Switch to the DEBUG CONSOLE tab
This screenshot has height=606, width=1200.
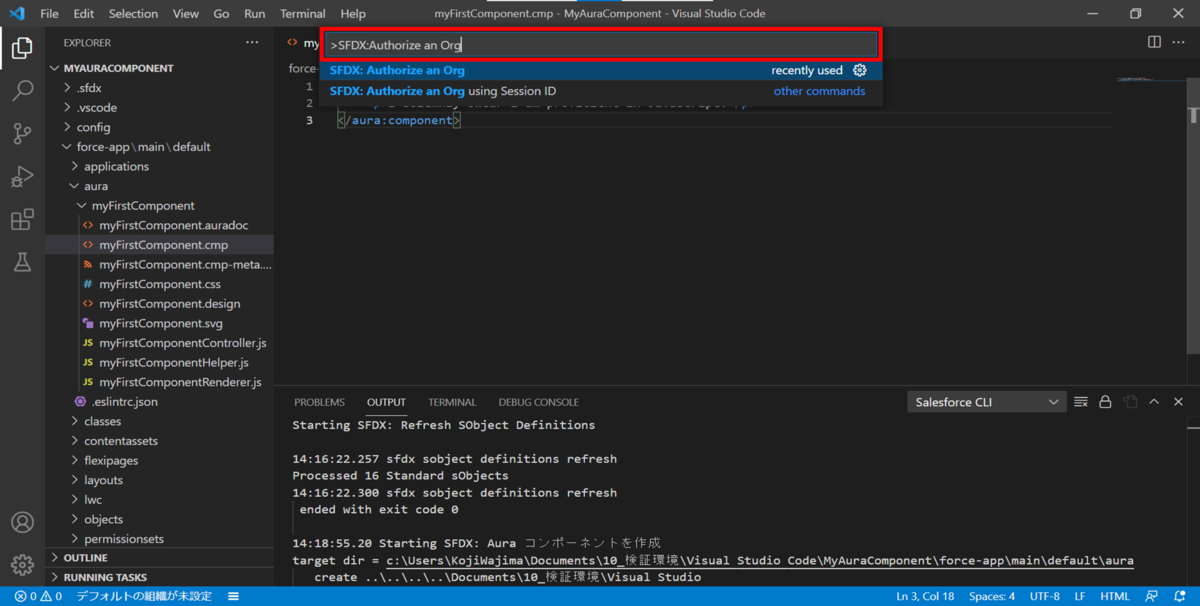539,402
